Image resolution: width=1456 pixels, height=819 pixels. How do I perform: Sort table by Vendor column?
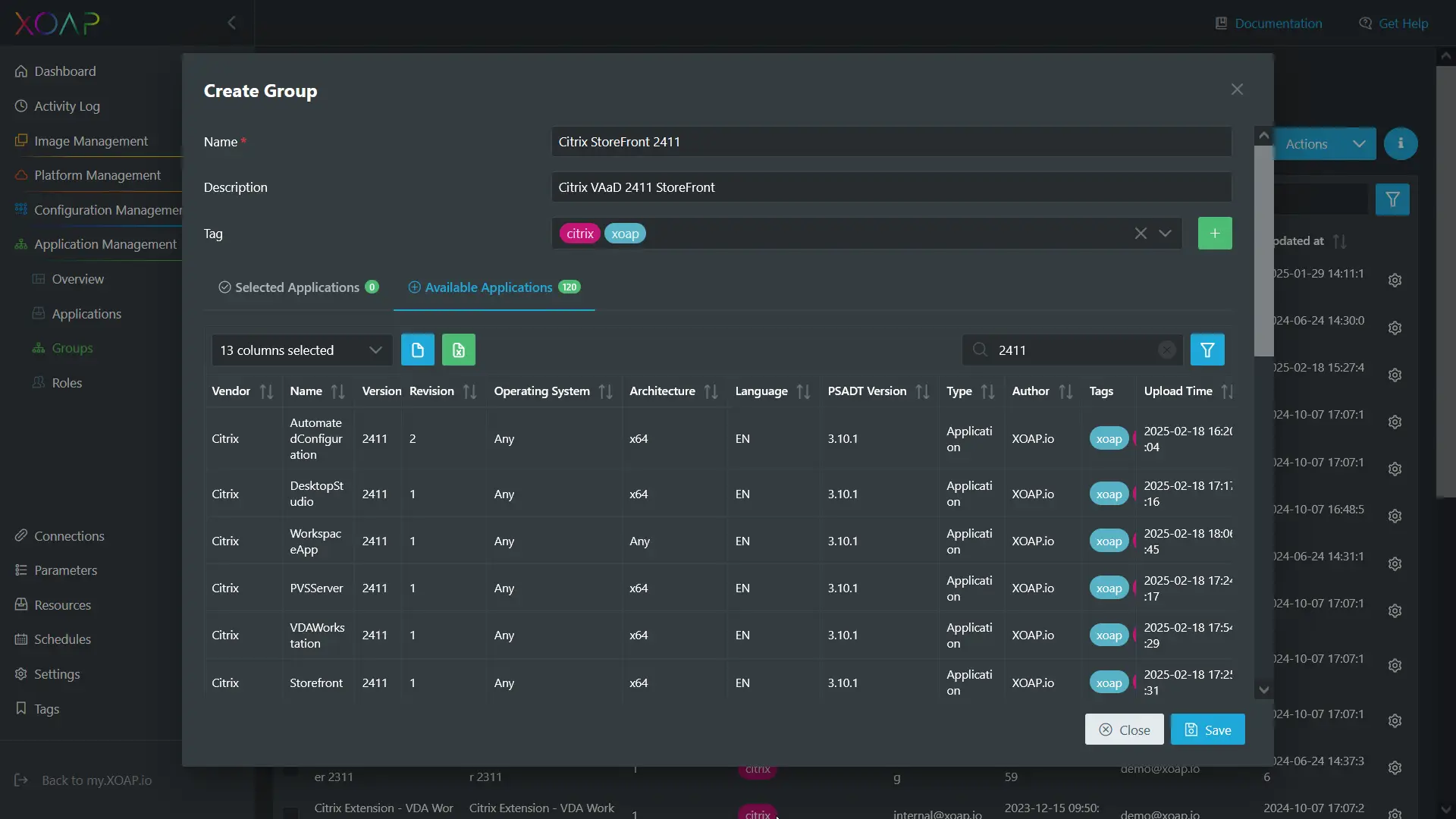[266, 391]
